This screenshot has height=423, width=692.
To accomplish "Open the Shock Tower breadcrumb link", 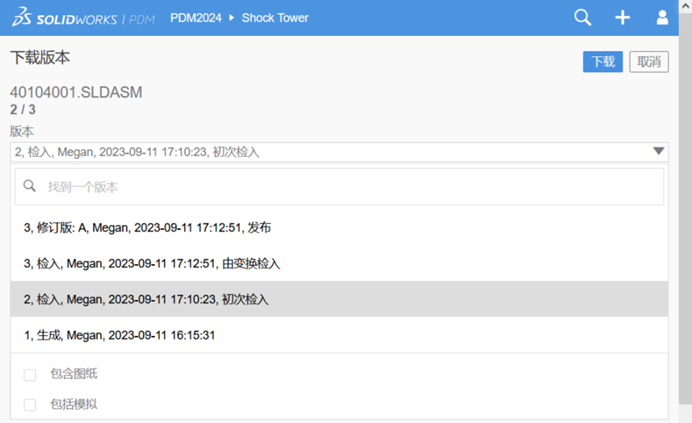I will point(275,18).
